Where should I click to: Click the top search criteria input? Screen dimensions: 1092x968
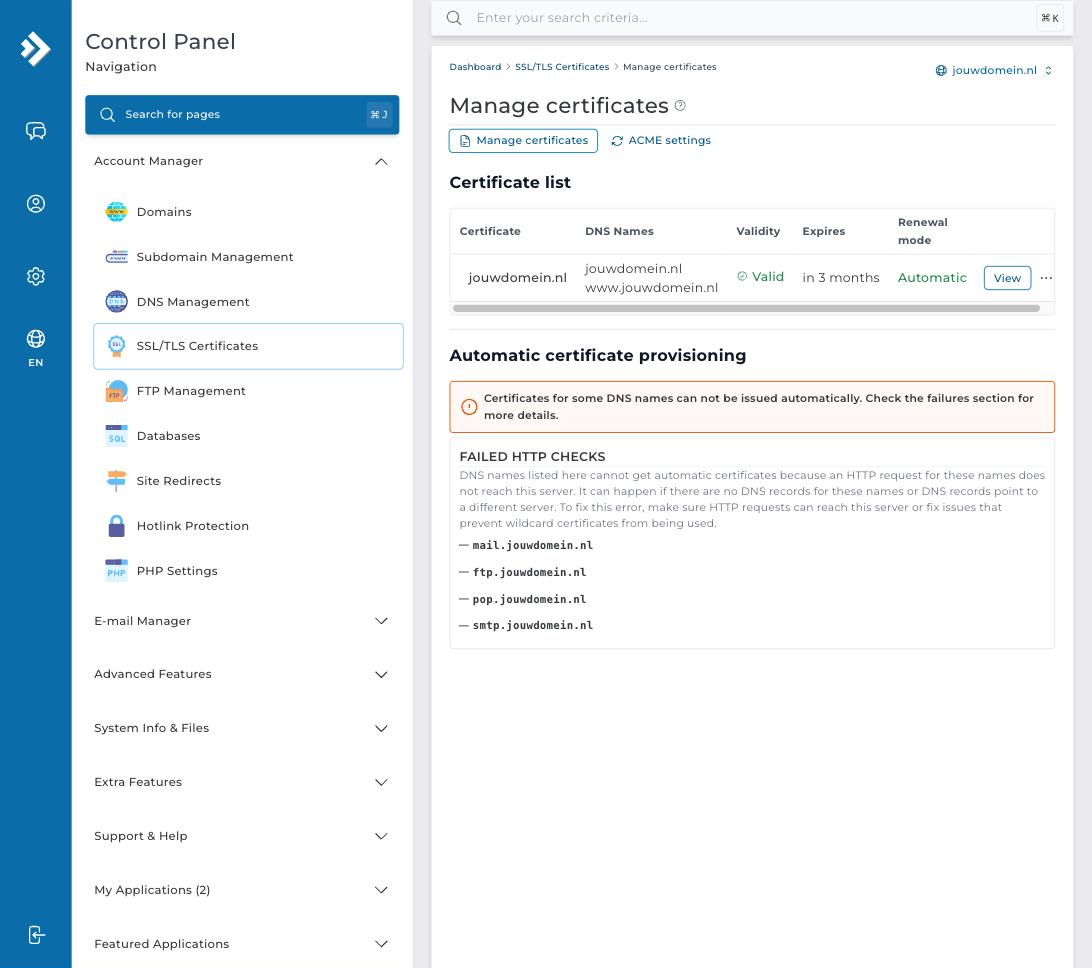coord(752,18)
